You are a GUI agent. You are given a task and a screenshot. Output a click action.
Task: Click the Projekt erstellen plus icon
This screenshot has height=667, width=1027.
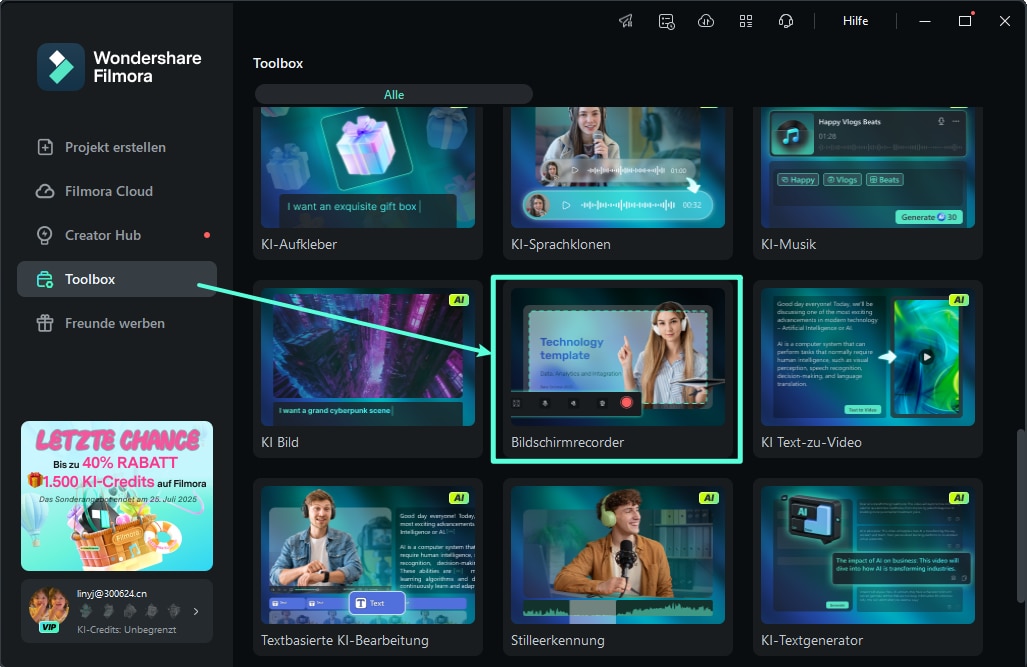point(45,147)
